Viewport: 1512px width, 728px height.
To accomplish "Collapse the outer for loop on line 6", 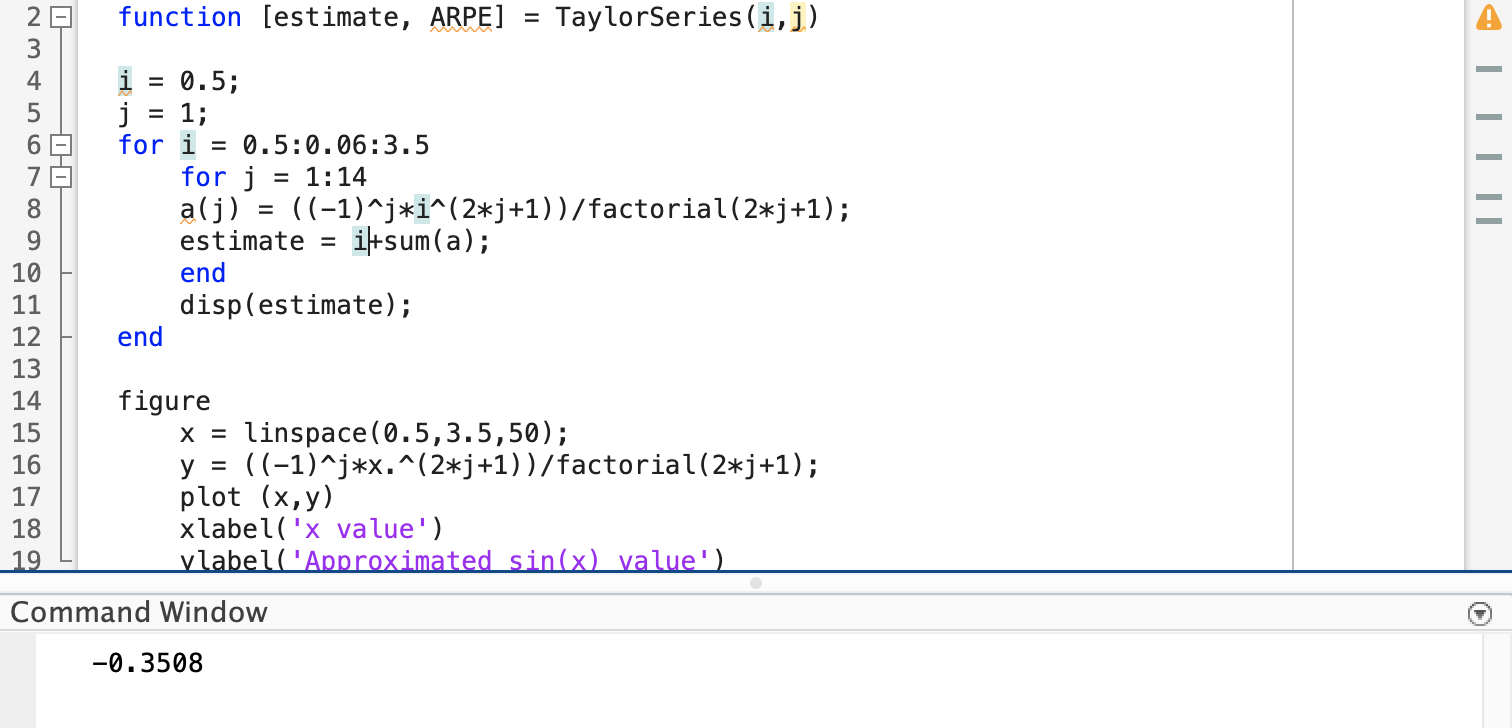I will pos(60,145).
